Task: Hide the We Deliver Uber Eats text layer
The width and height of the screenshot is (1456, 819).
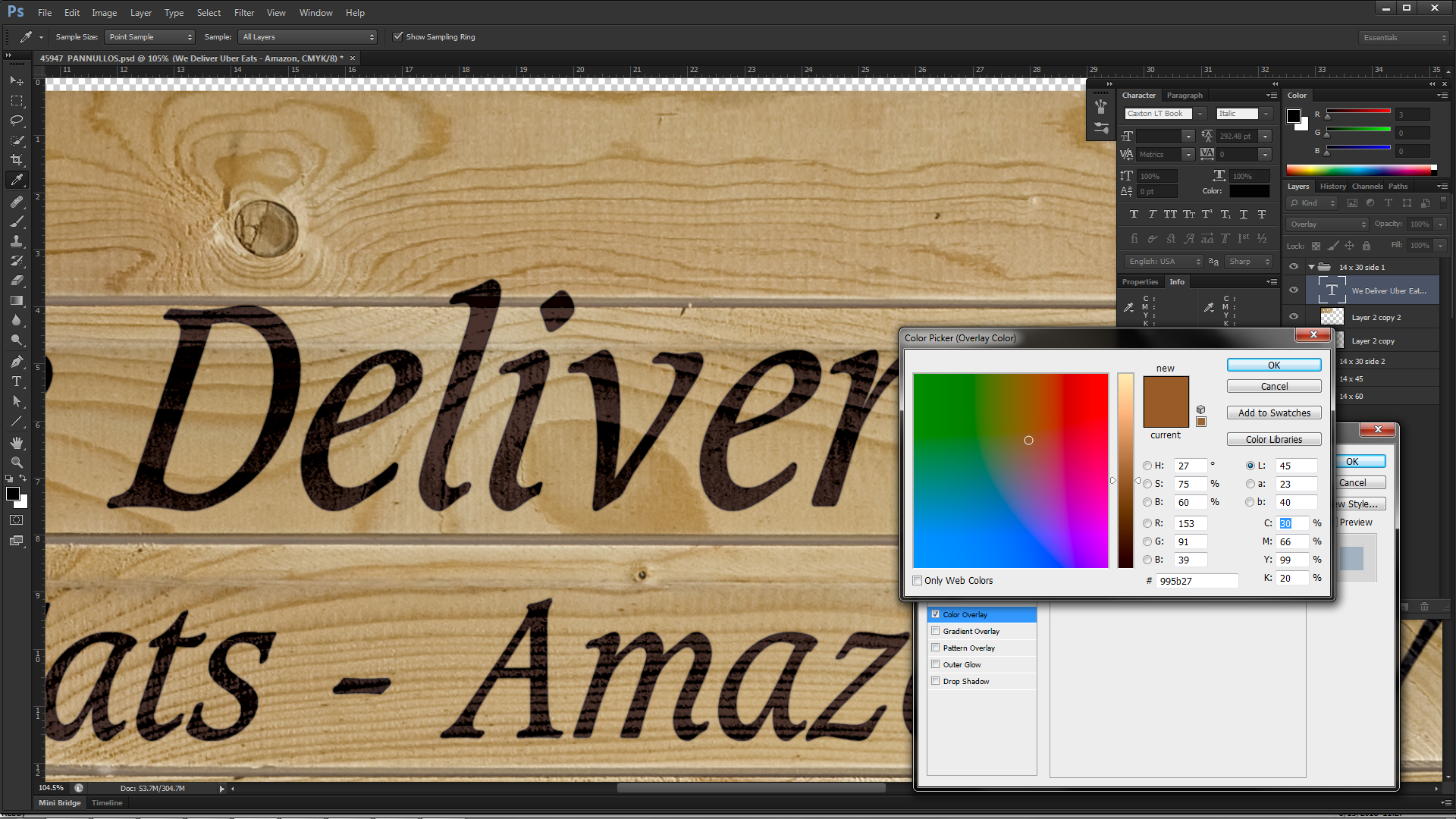Action: click(x=1294, y=290)
